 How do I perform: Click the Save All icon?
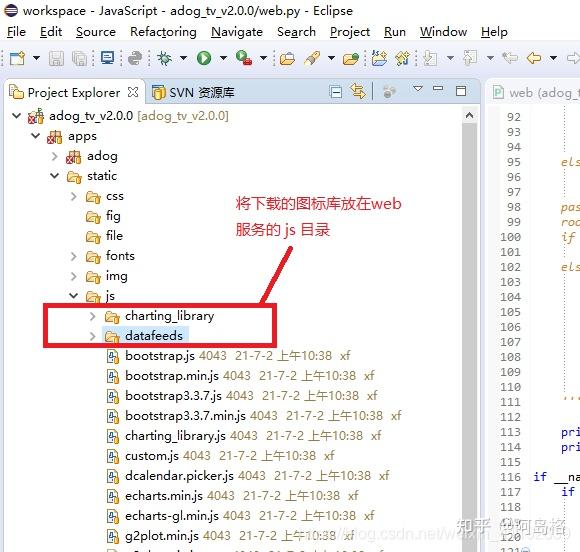(x=79, y=58)
